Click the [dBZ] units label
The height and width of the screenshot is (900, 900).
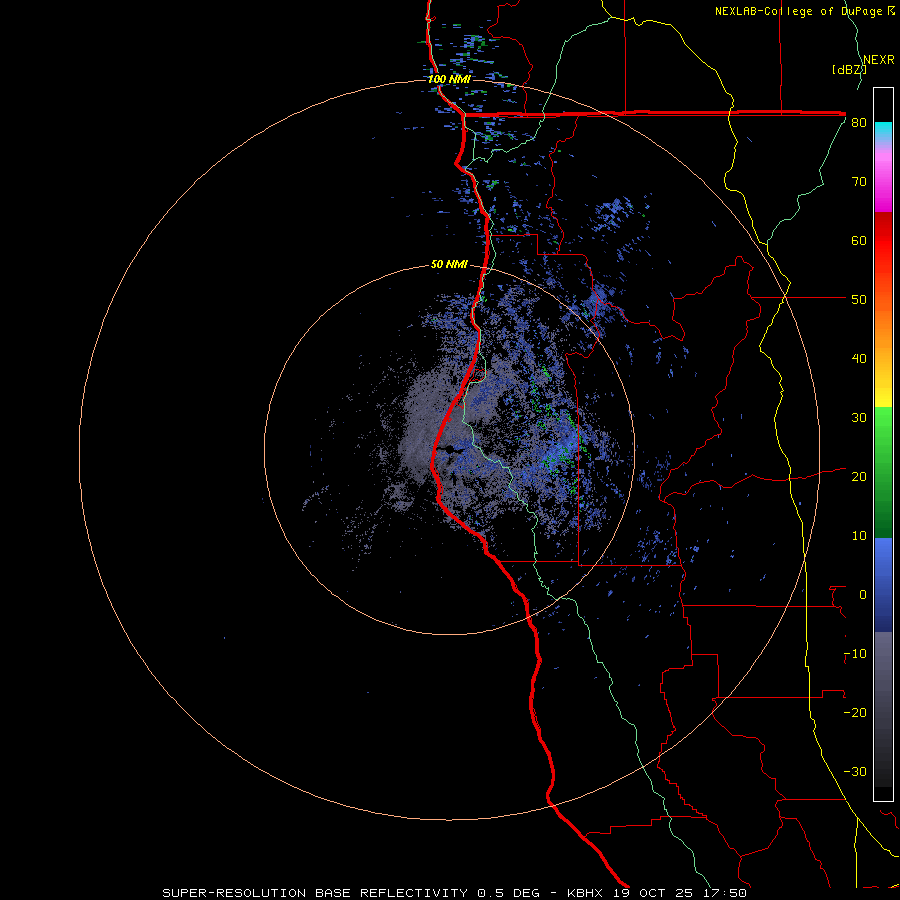(849, 70)
